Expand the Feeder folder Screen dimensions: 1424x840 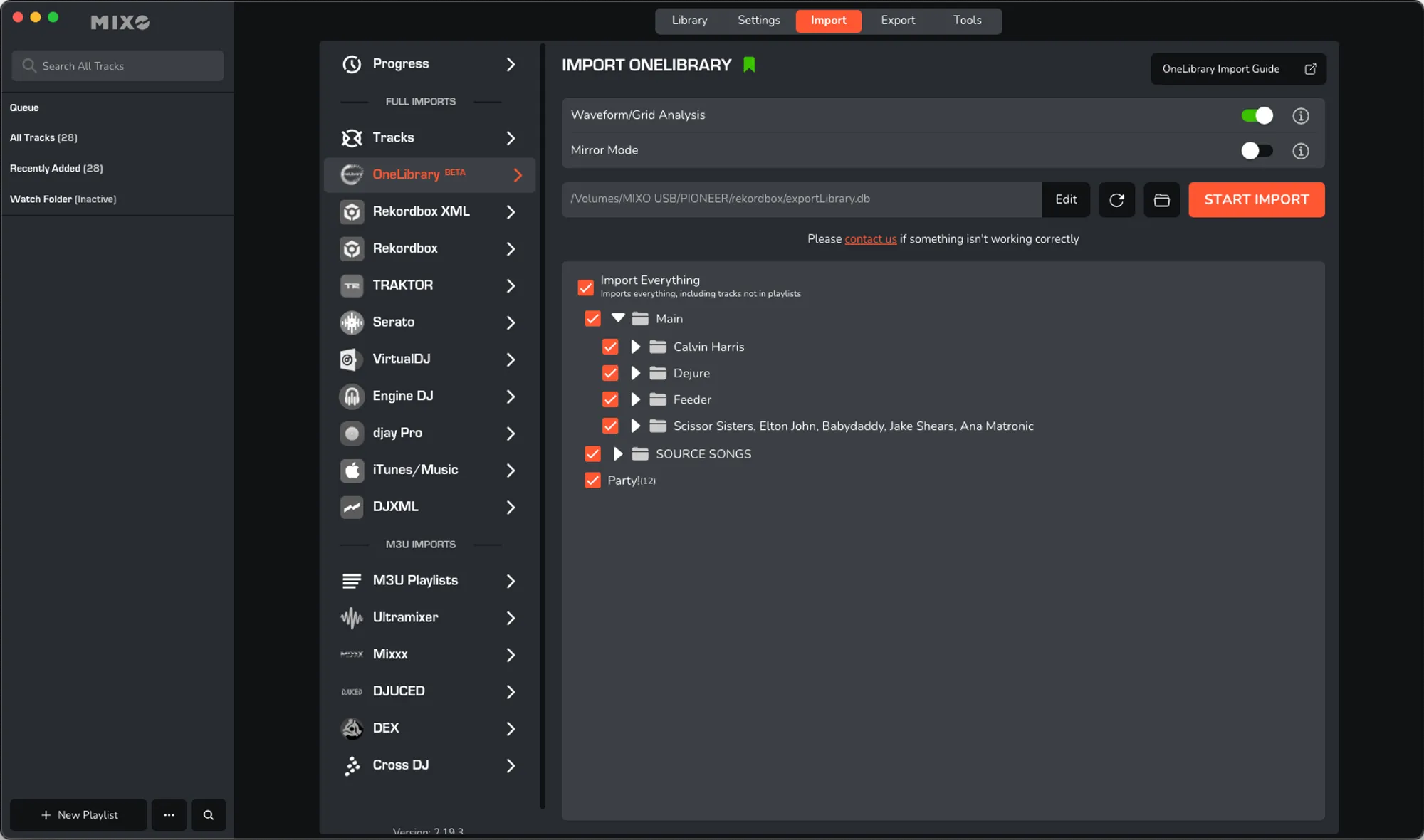(635, 399)
